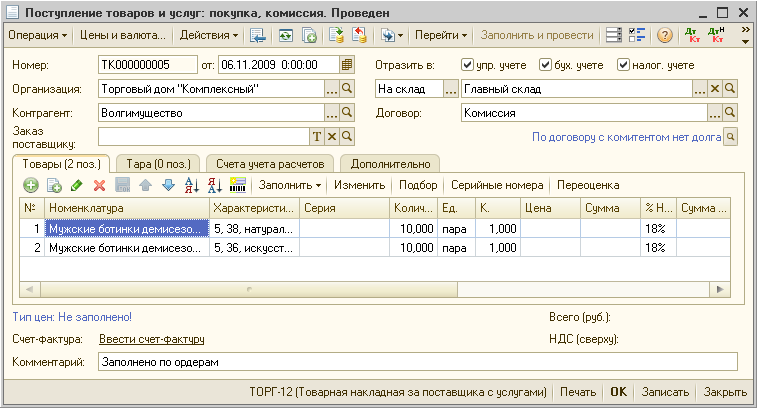Open the help question mark icon
The image size is (757, 408).
[665, 35]
